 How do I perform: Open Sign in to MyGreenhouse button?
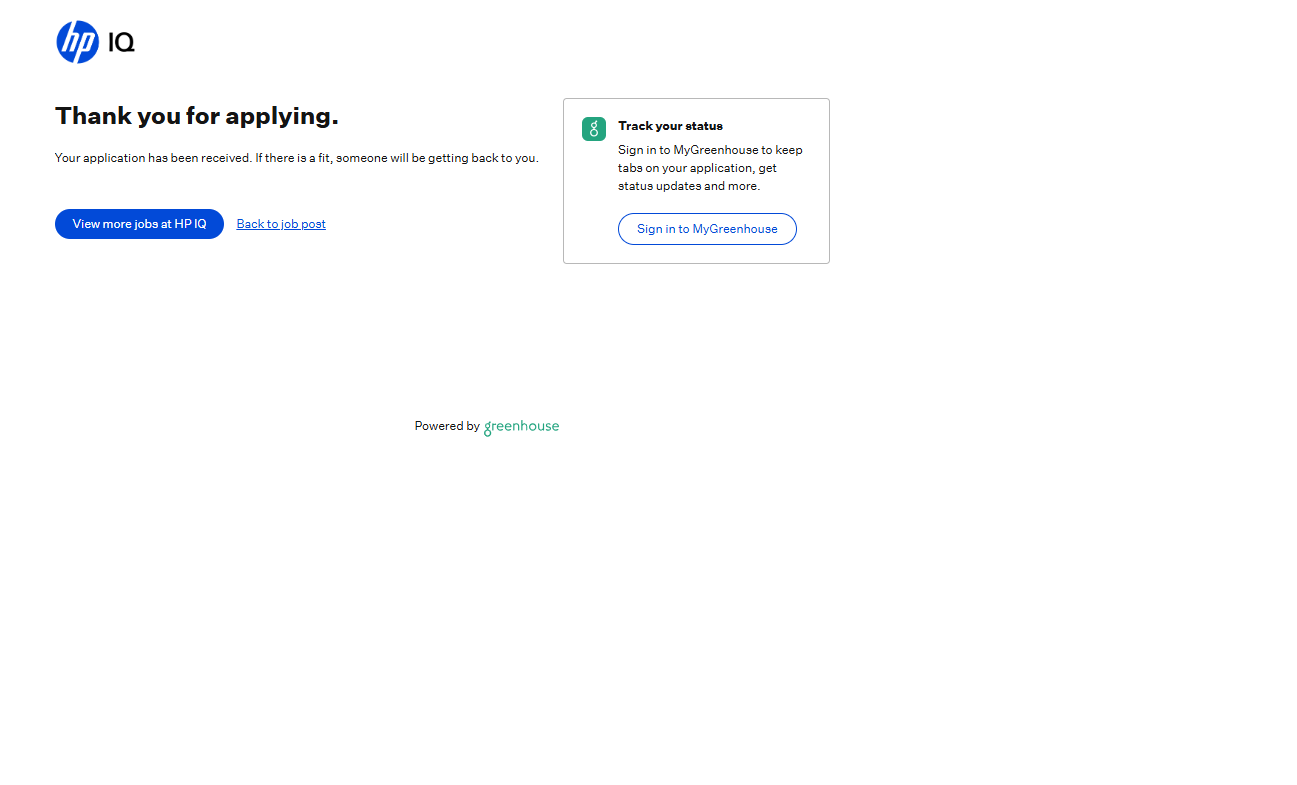pos(707,229)
